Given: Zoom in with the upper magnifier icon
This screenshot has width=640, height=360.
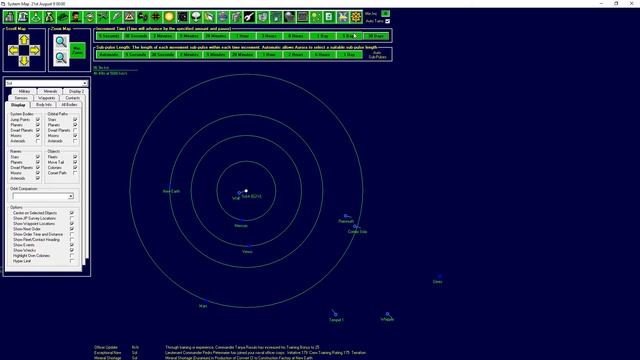Looking at the screenshot, I should click(x=61, y=42).
